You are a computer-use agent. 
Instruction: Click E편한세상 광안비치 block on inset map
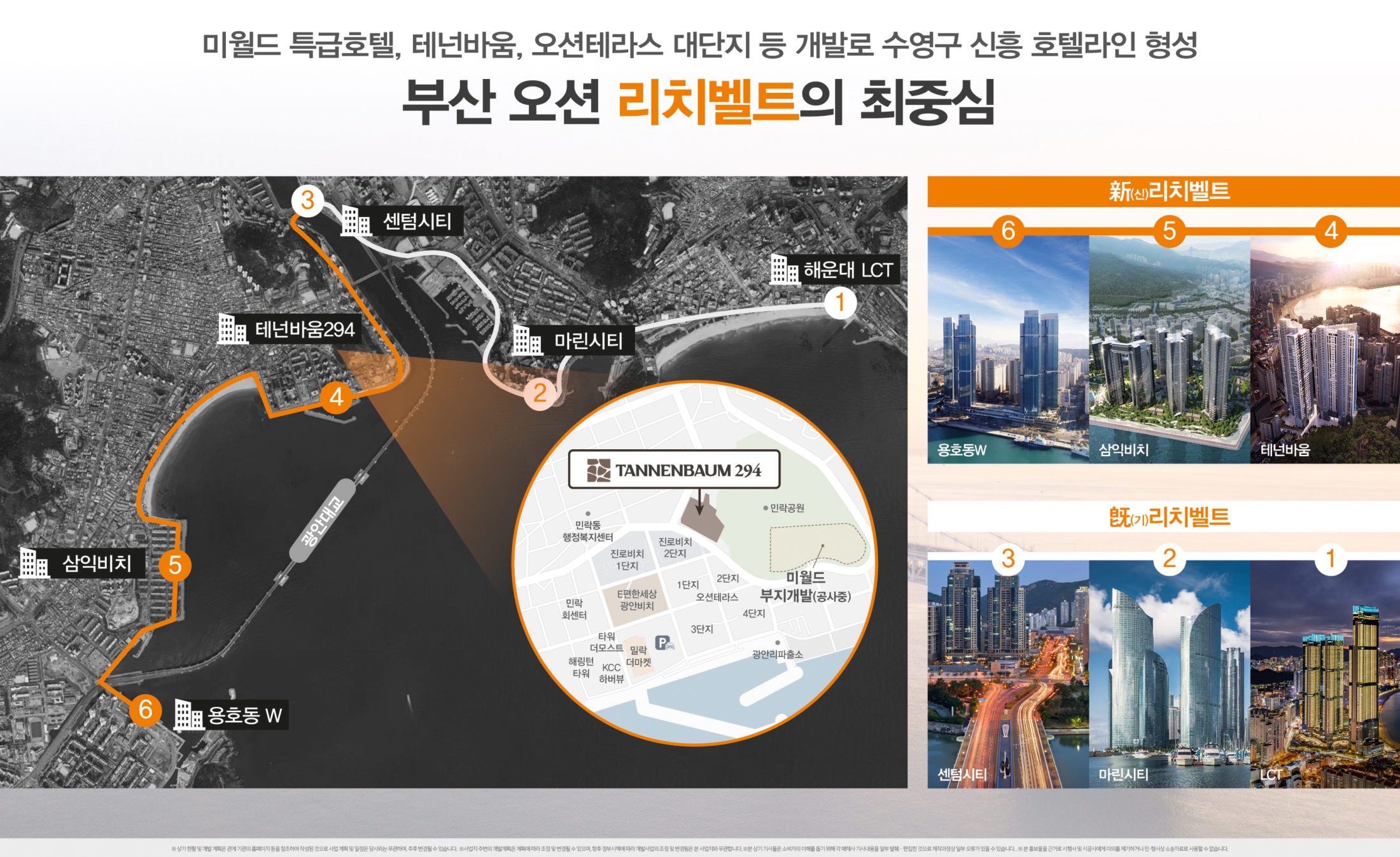click(x=636, y=599)
